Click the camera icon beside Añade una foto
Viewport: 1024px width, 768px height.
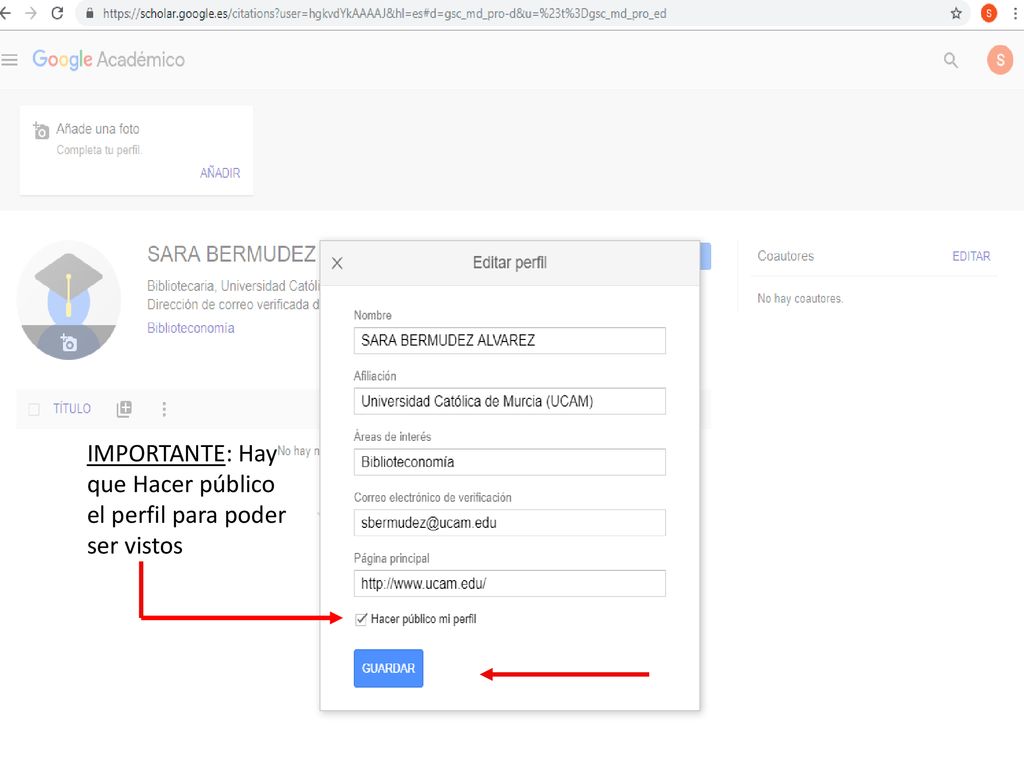(40, 131)
